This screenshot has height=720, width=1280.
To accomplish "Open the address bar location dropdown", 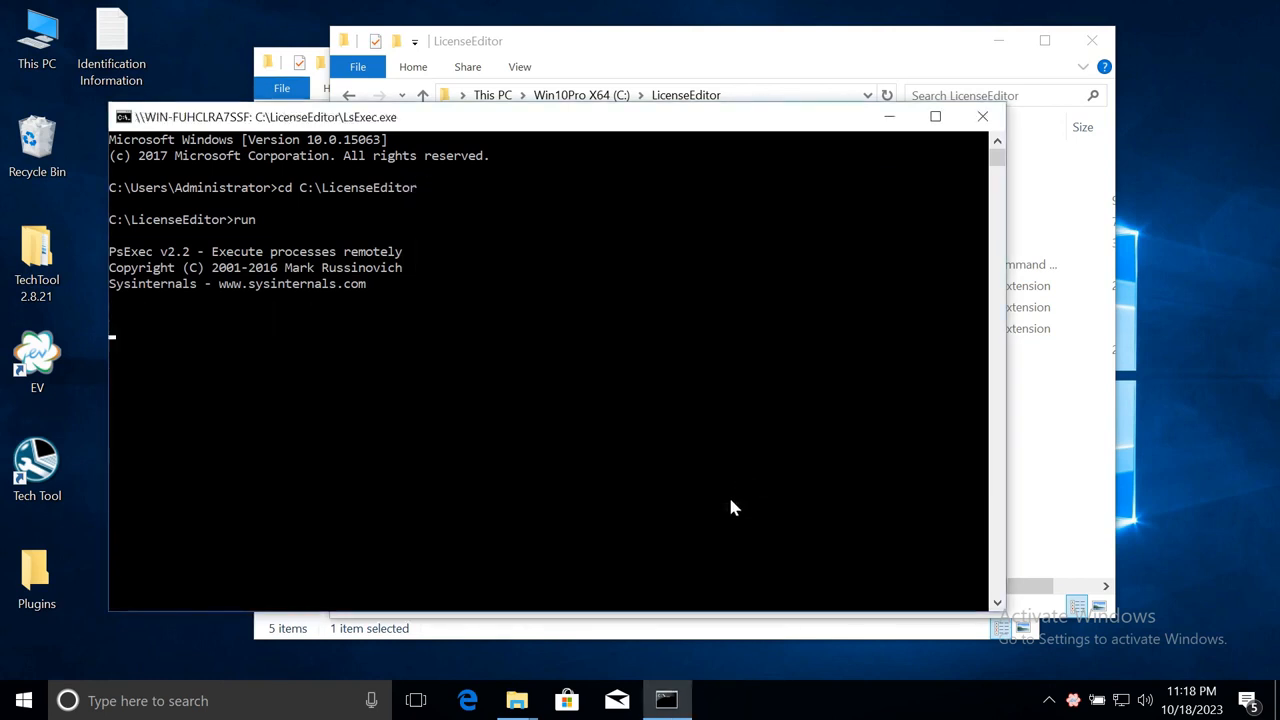I will 867,95.
